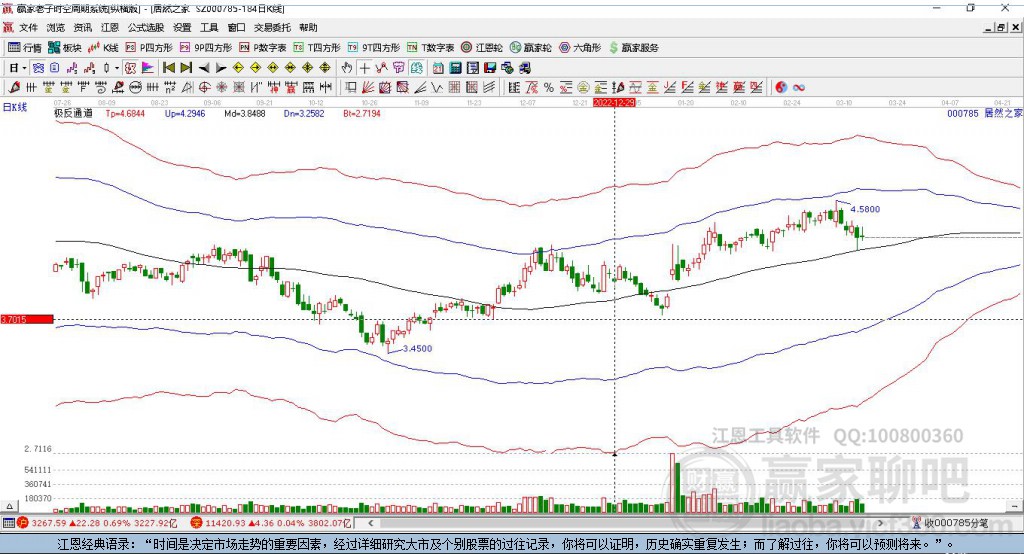Click the 3.4500 low price label
Image resolution: width=1024 pixels, height=554 pixels.
417,348
